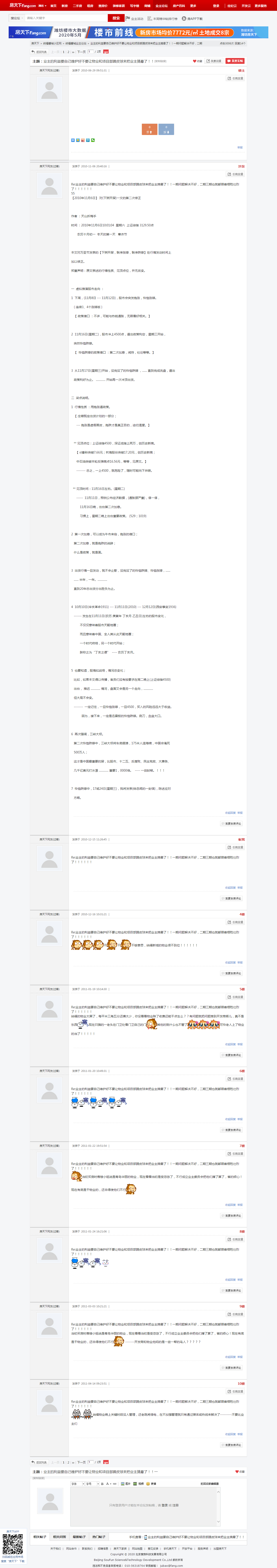277x1568 pixels.
Task: Click the QR code for 房天下APP
Action: coord(13,1544)
